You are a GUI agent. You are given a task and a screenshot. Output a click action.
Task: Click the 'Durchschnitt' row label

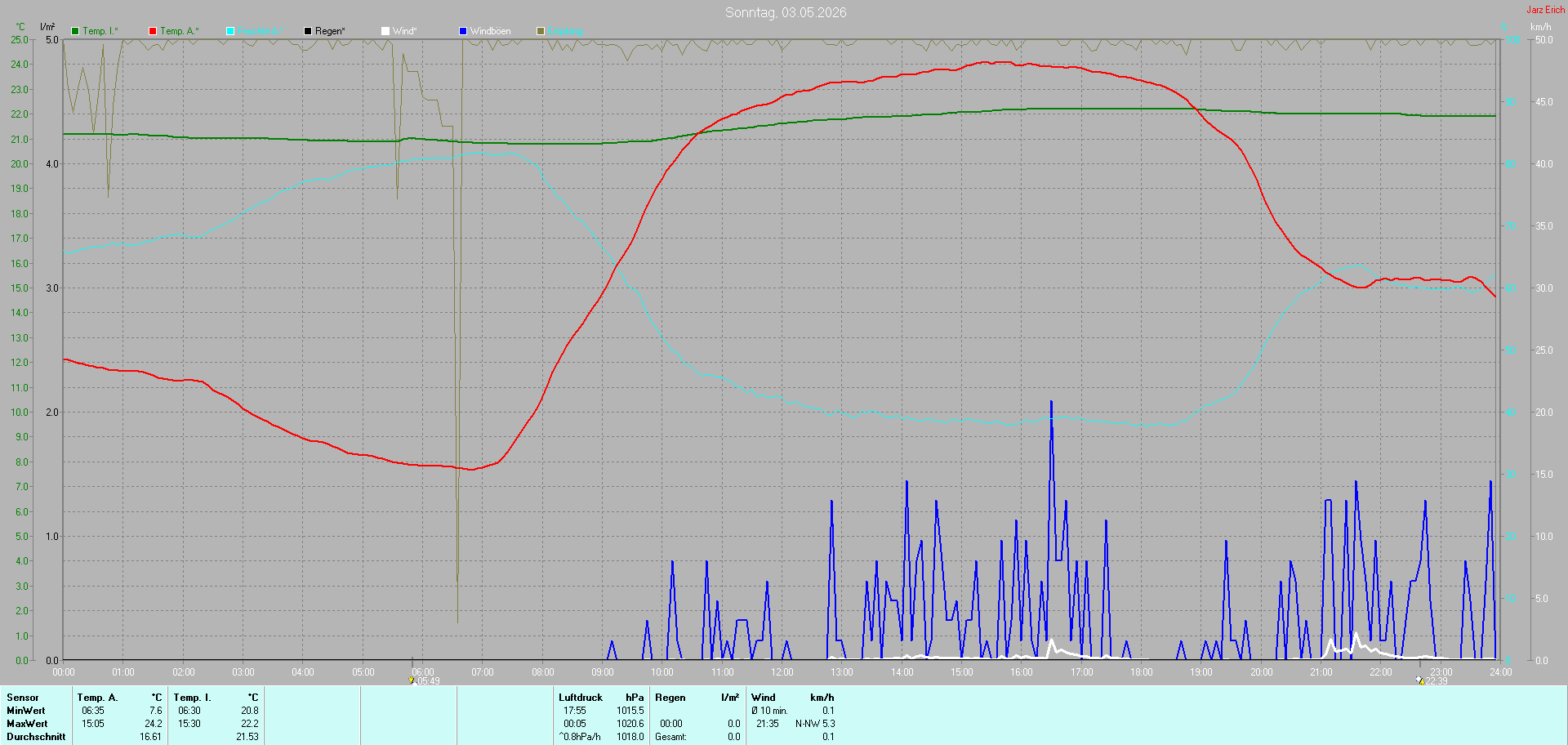coord(36,737)
